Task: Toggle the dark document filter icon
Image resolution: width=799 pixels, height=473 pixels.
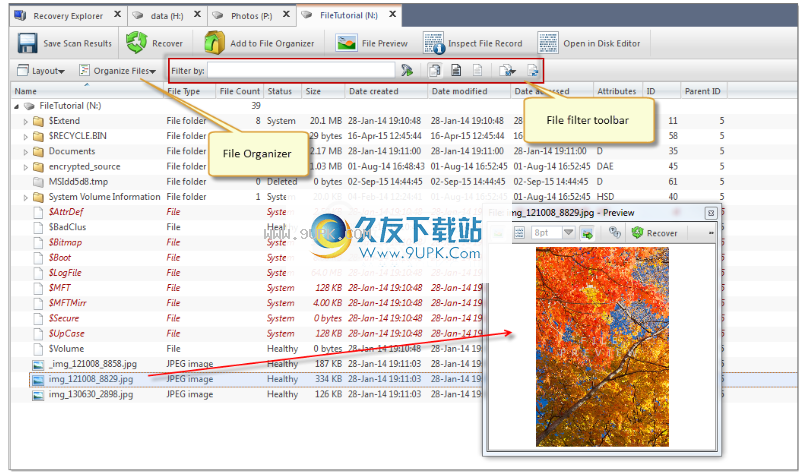Action: tap(456, 70)
